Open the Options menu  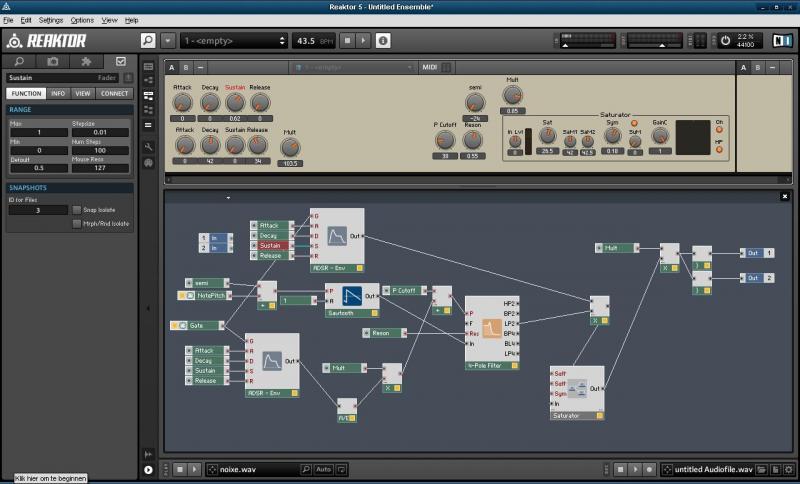pos(82,20)
